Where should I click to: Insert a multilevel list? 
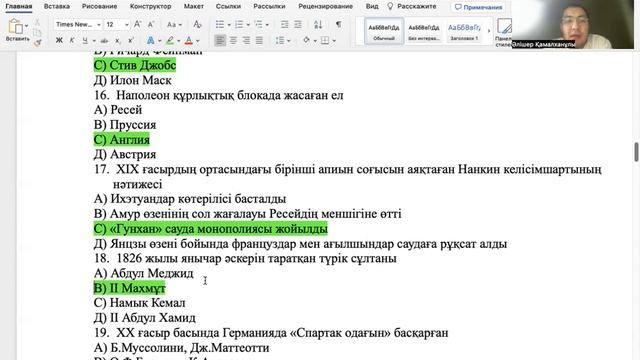pos(258,24)
